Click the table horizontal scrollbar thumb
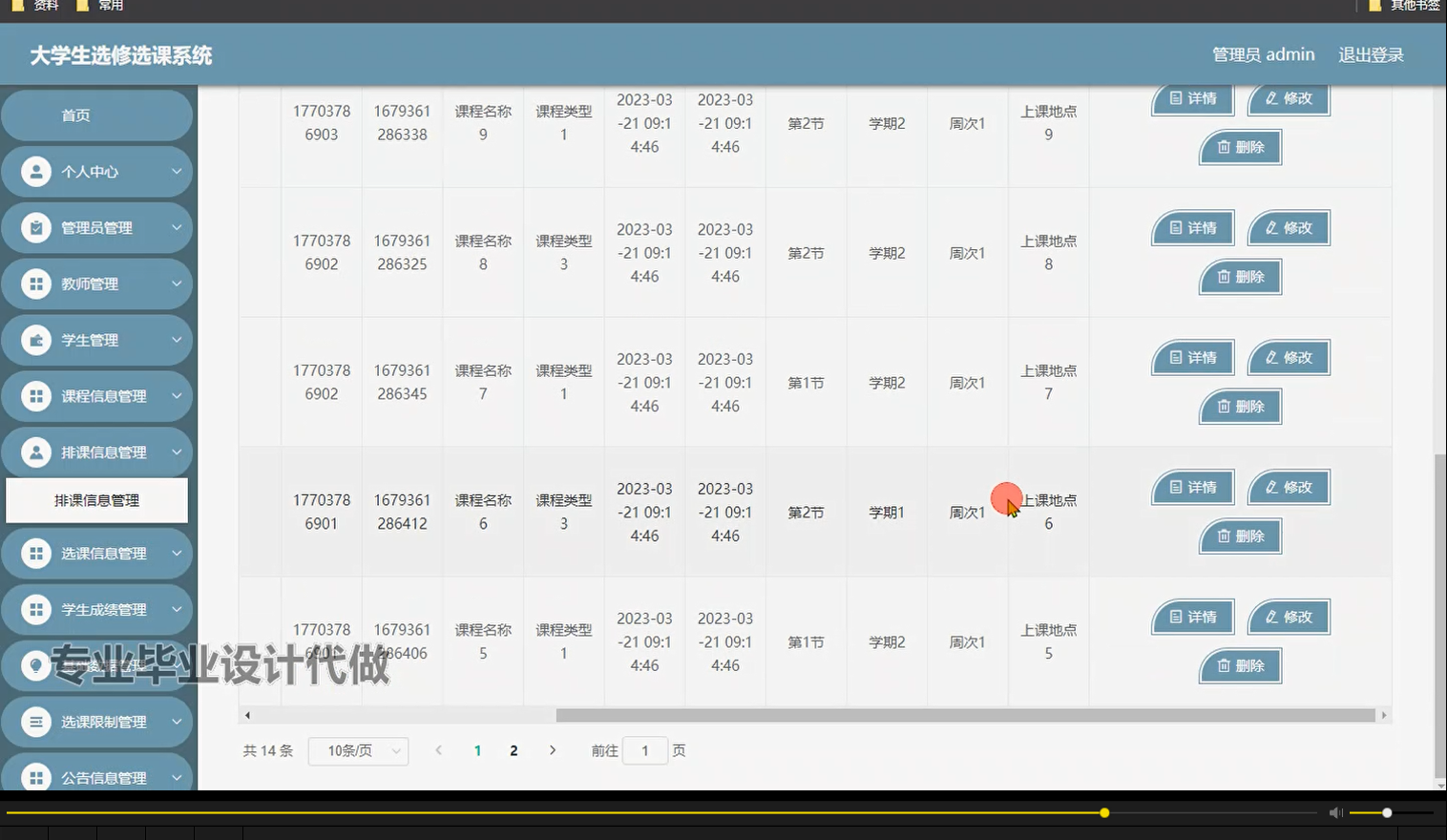 [x=965, y=715]
